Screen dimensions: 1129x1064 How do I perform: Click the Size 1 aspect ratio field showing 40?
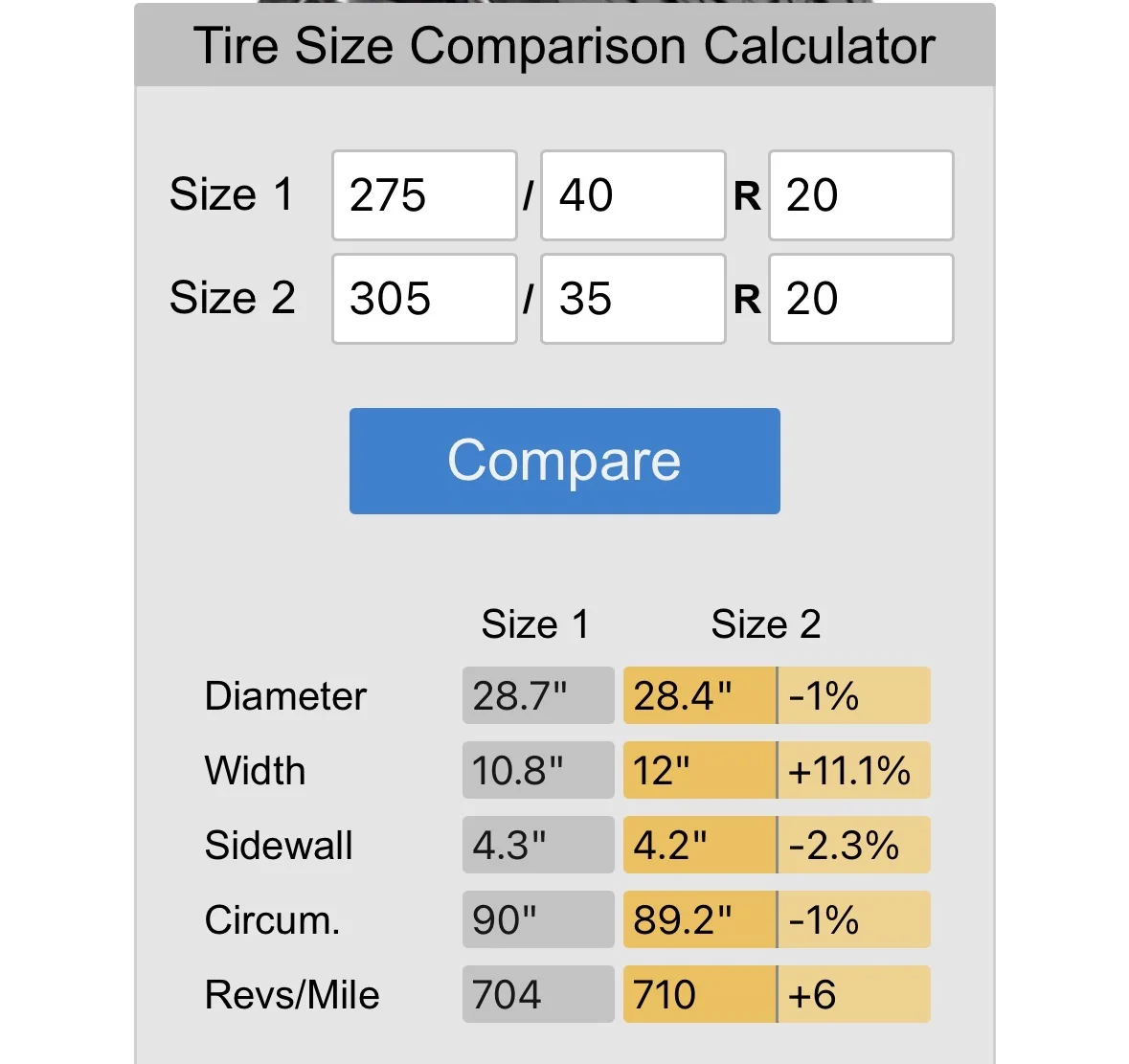pos(633,195)
